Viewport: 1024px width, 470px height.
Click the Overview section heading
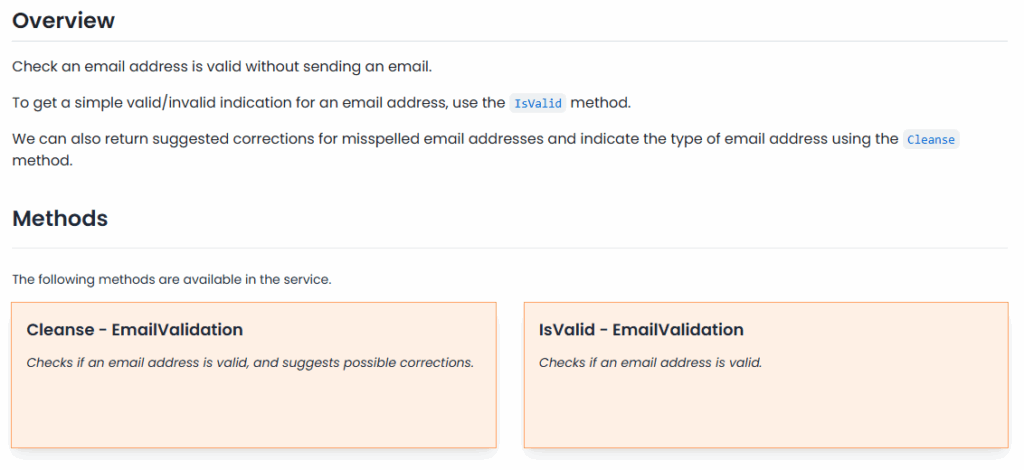tap(63, 20)
